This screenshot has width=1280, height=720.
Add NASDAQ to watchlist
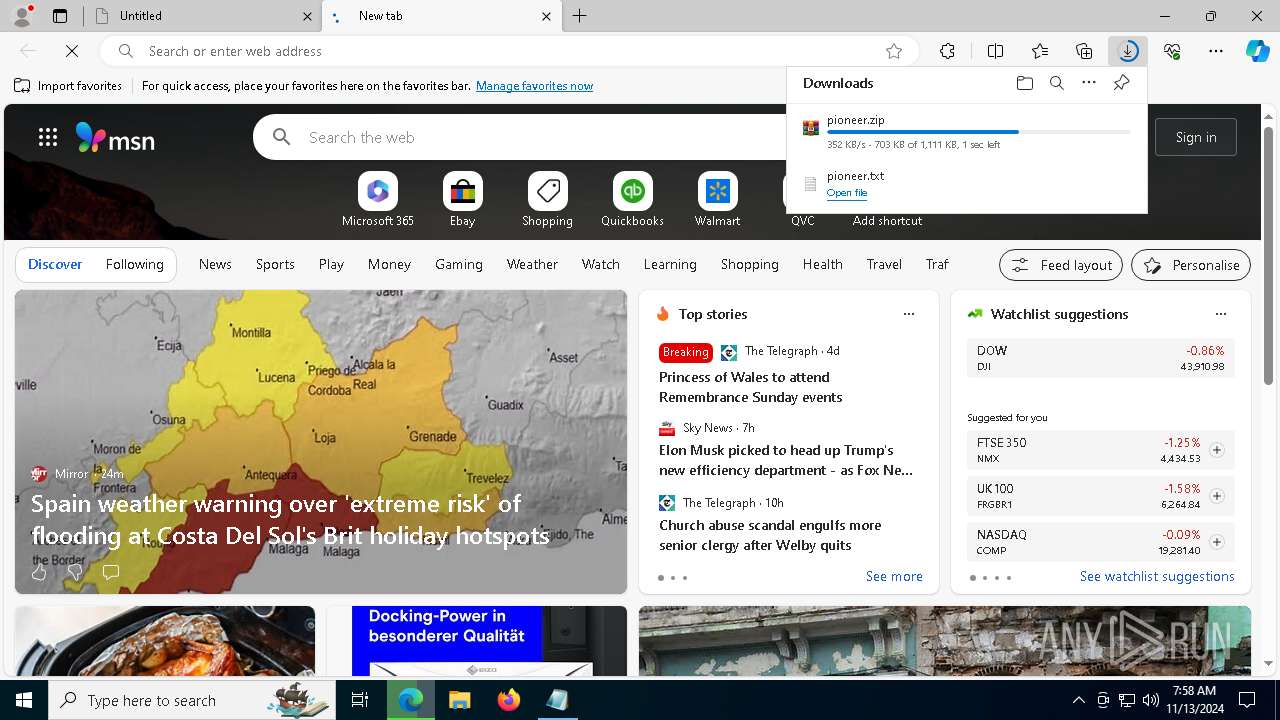coord(1216,542)
